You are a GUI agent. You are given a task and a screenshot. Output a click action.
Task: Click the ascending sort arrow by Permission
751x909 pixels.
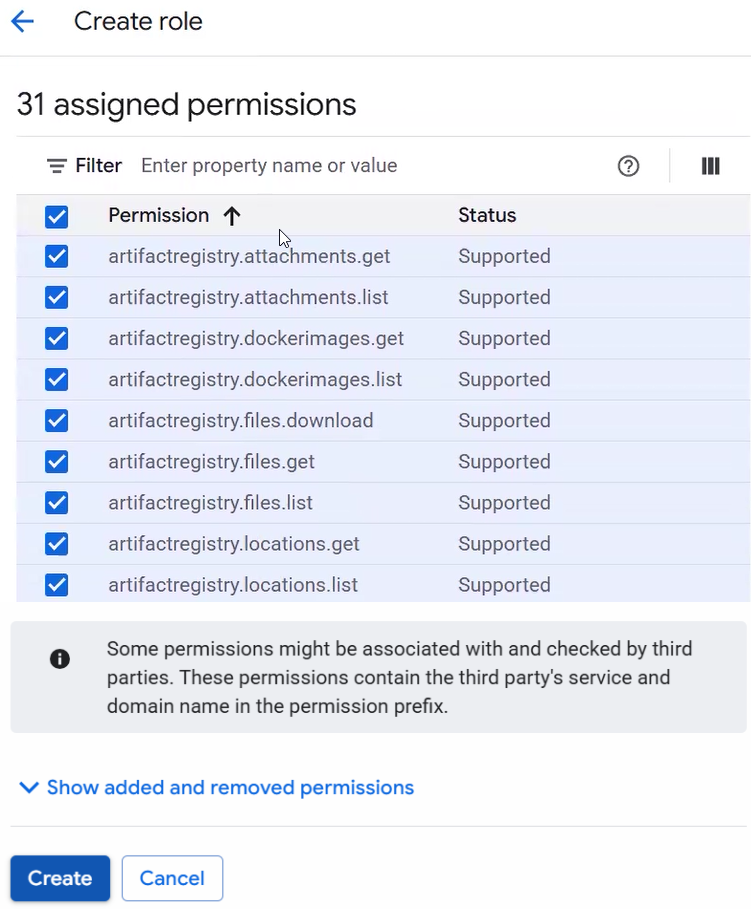(232, 216)
